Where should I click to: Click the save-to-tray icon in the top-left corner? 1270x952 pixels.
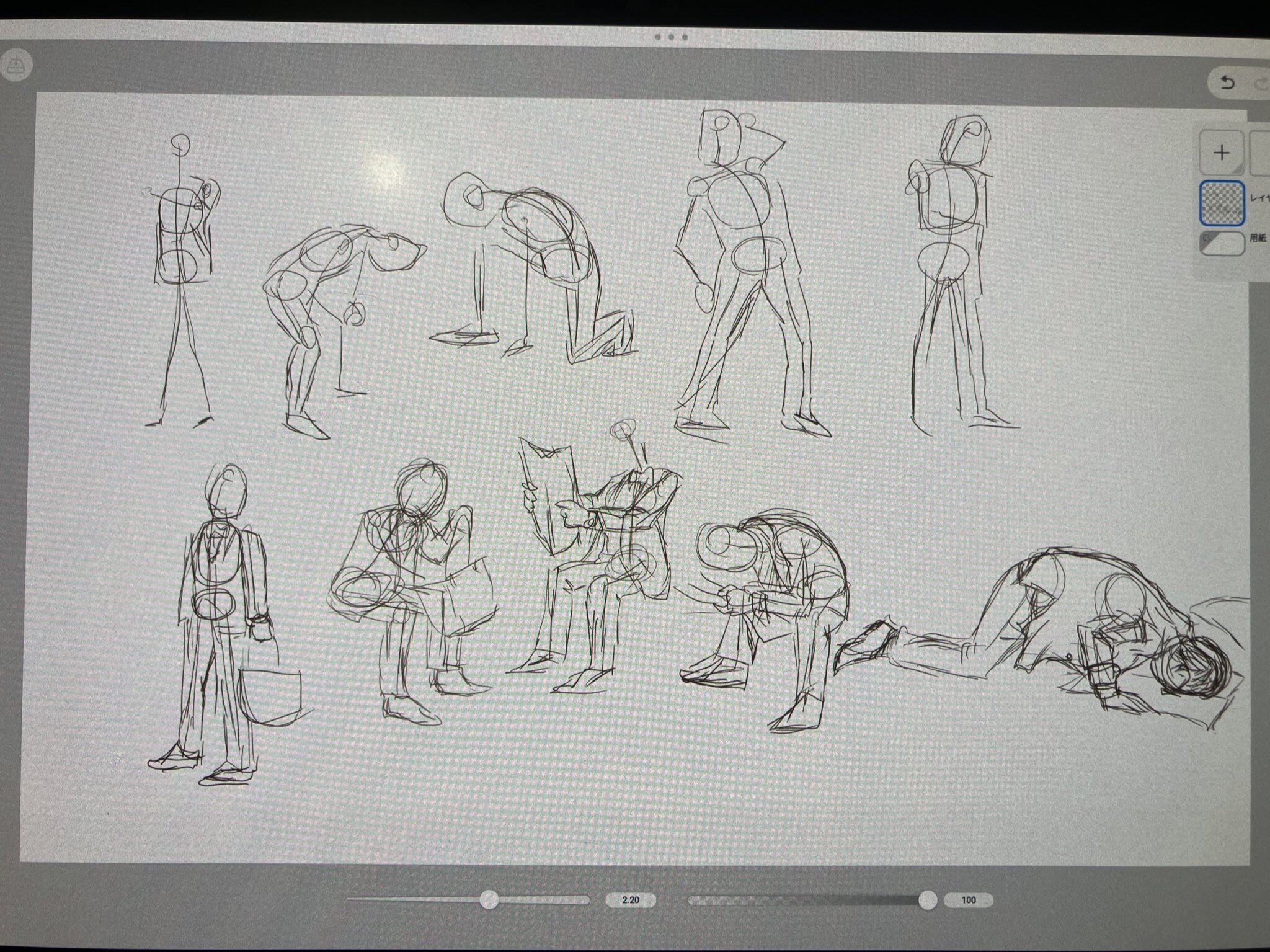(15, 65)
